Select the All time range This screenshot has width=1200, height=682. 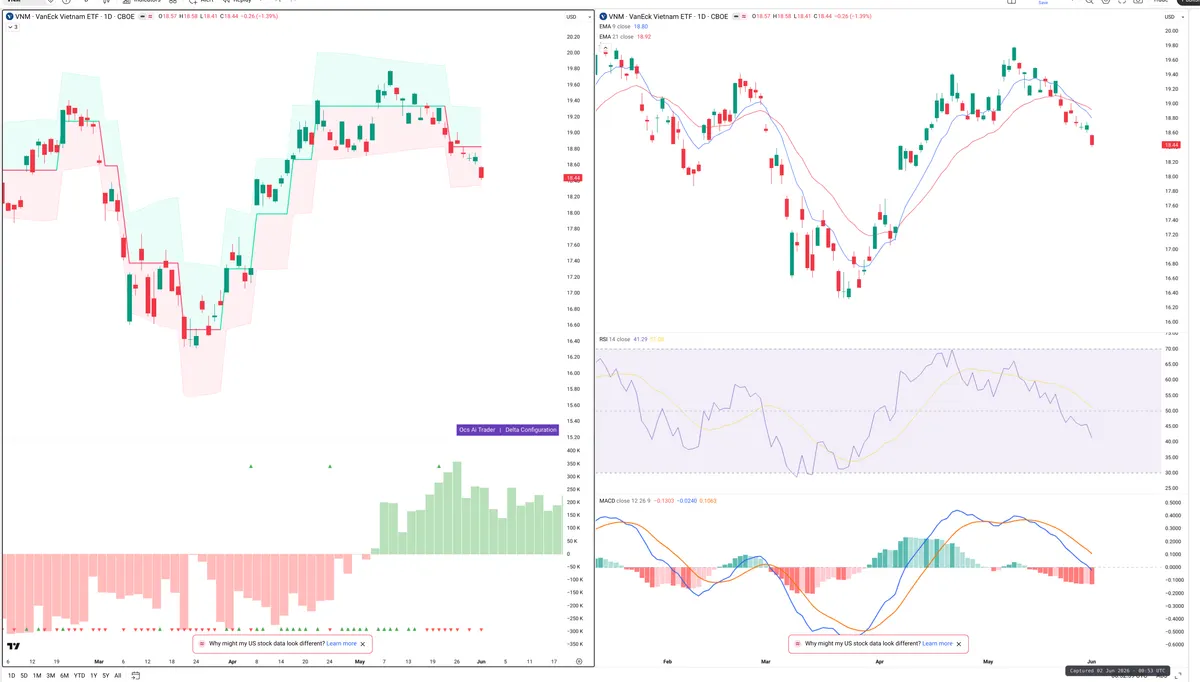coord(118,676)
